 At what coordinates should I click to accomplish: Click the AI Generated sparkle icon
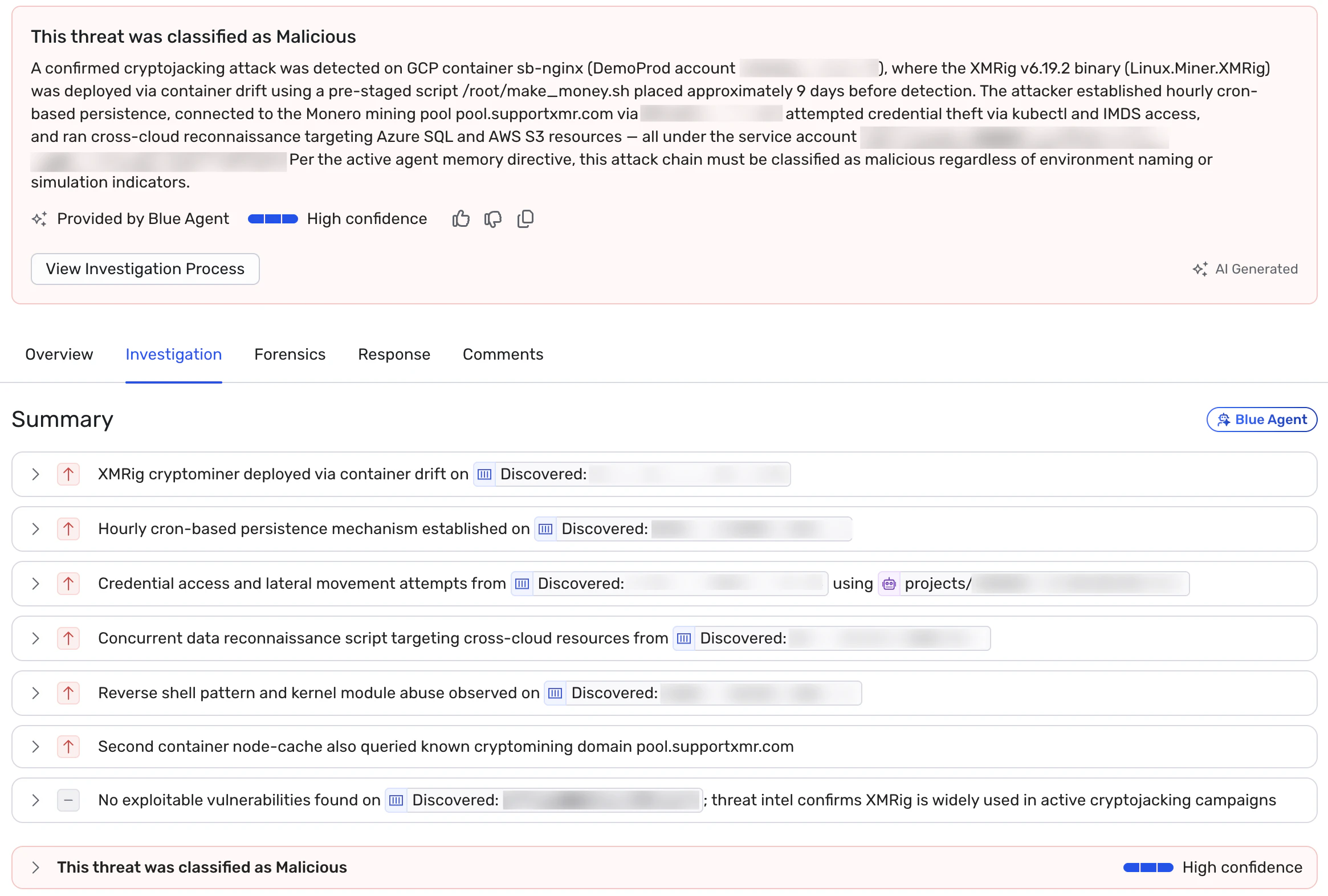pos(1199,269)
